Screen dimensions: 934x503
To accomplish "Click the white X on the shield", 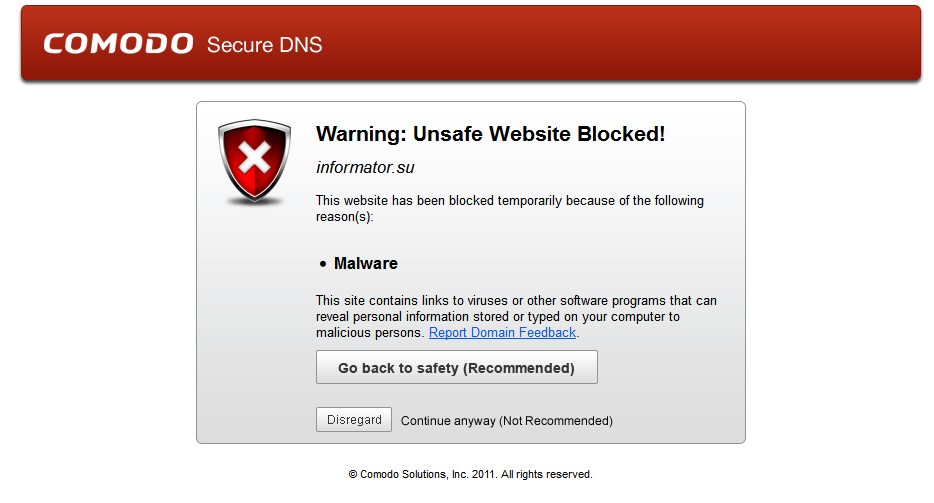I will pyautogui.click(x=255, y=158).
